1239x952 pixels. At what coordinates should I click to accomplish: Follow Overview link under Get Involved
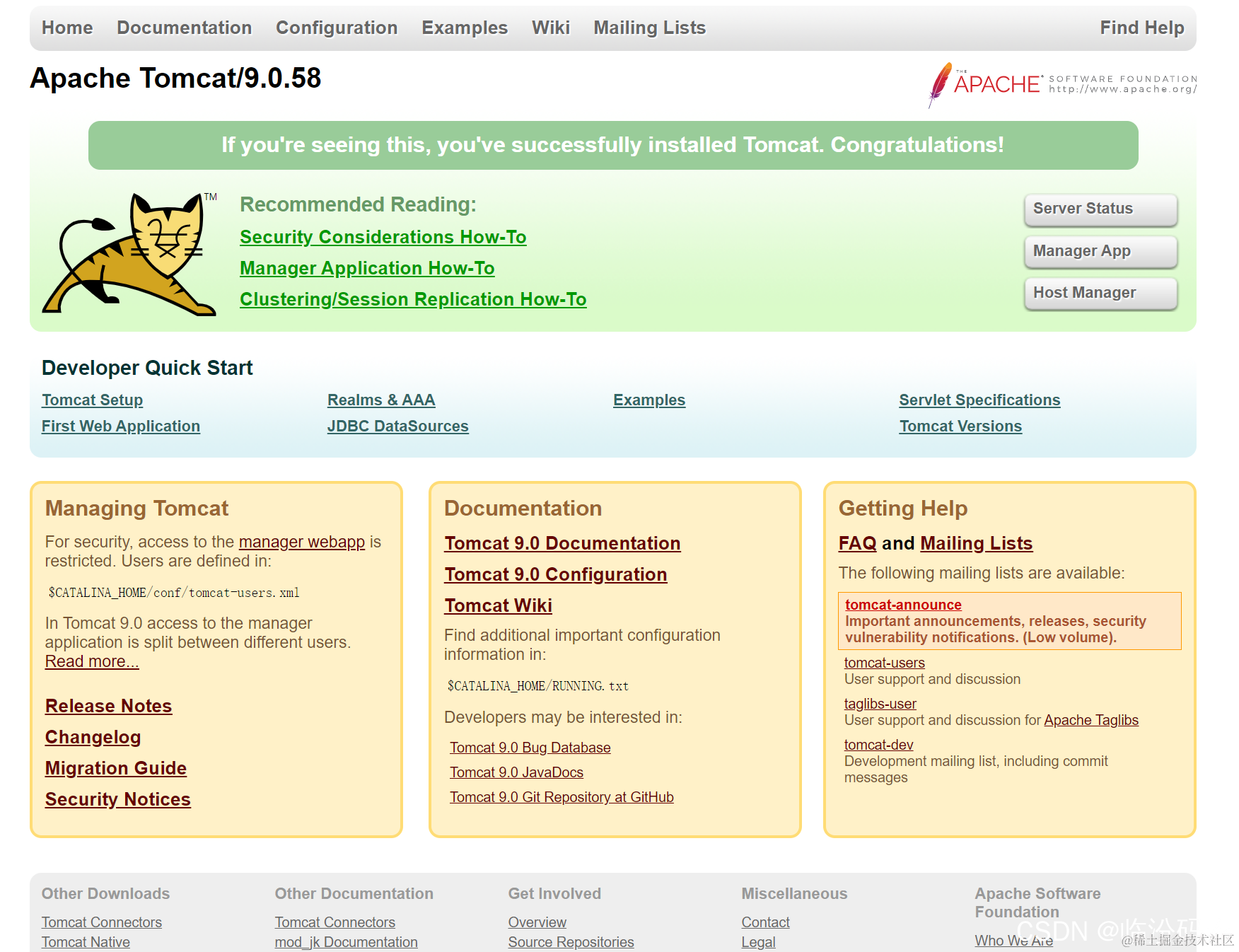(537, 922)
